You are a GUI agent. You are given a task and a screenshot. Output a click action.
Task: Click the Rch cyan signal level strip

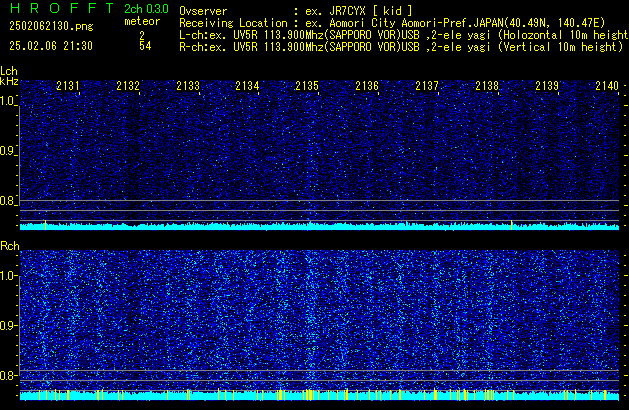click(x=319, y=395)
